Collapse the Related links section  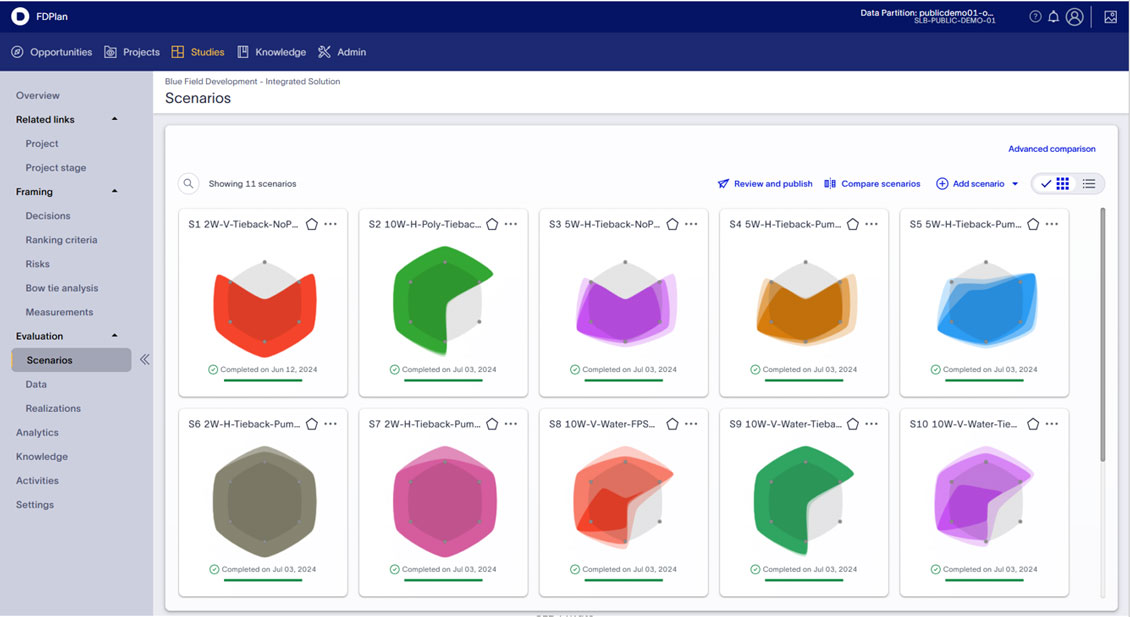(114, 120)
